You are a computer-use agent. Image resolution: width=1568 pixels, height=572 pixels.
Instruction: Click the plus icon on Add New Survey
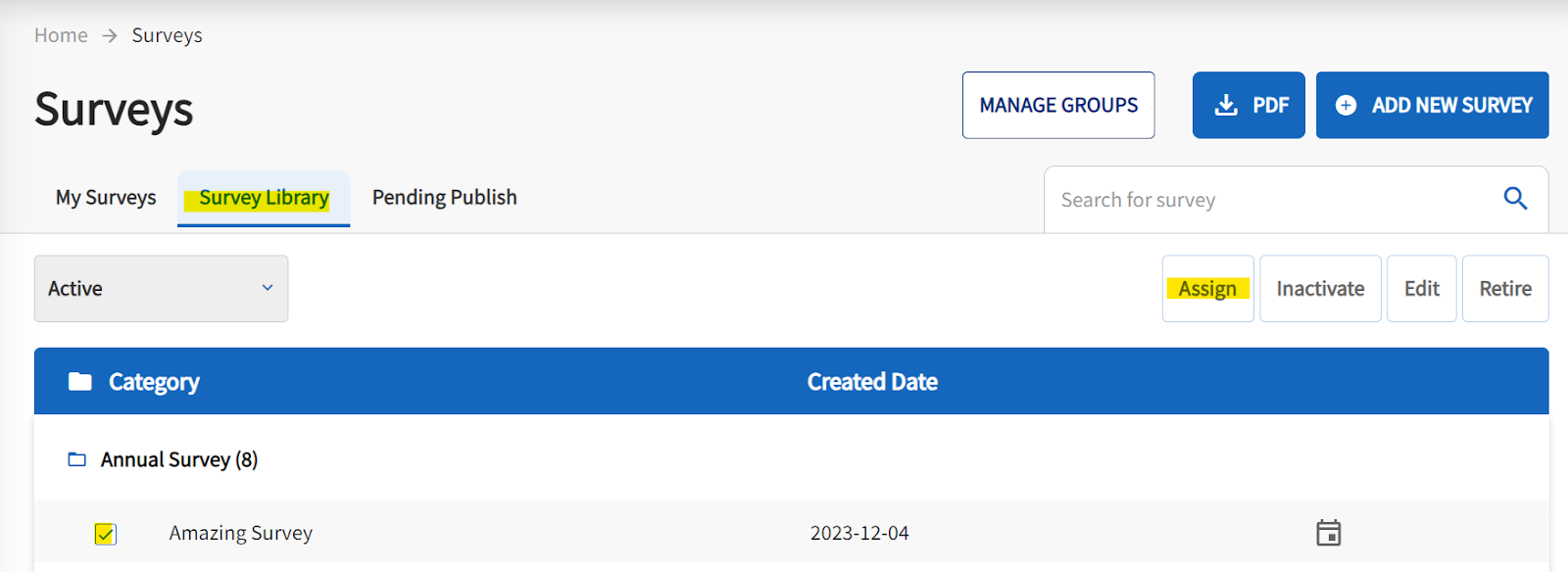point(1346,105)
